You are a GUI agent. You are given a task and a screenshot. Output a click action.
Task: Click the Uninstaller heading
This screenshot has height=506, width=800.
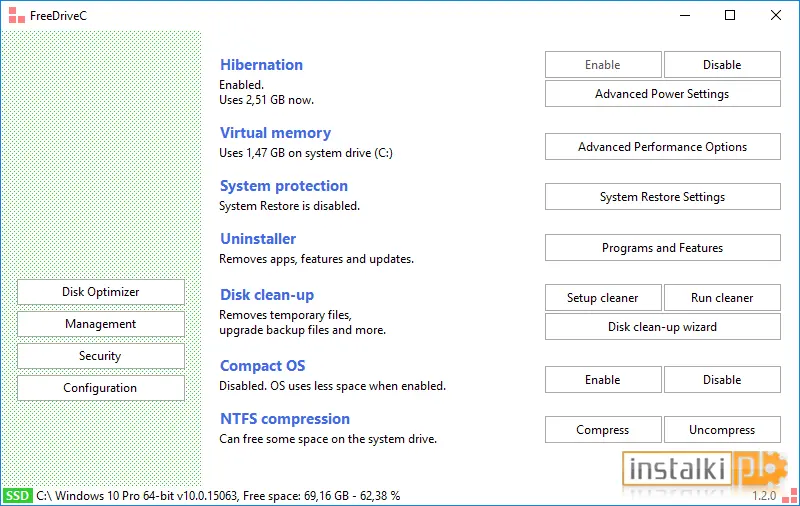258,239
